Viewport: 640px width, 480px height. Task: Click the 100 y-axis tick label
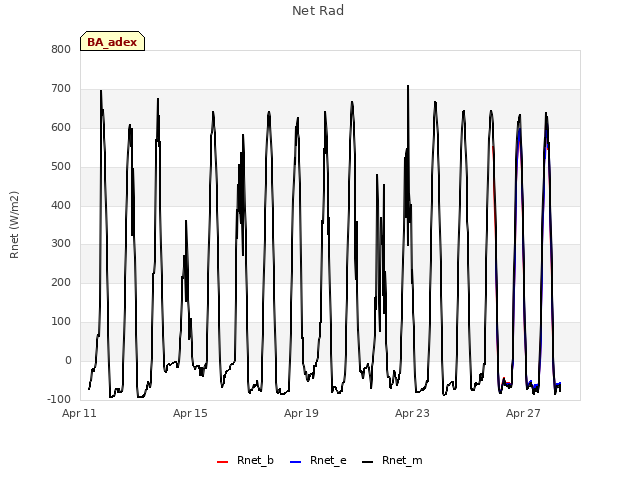[x=61, y=322]
